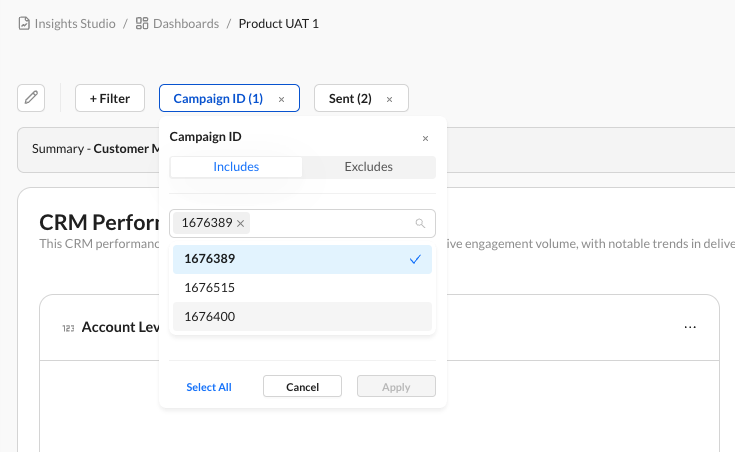
Task: Open the Account Level card options menu
Action: pyautogui.click(x=690, y=327)
